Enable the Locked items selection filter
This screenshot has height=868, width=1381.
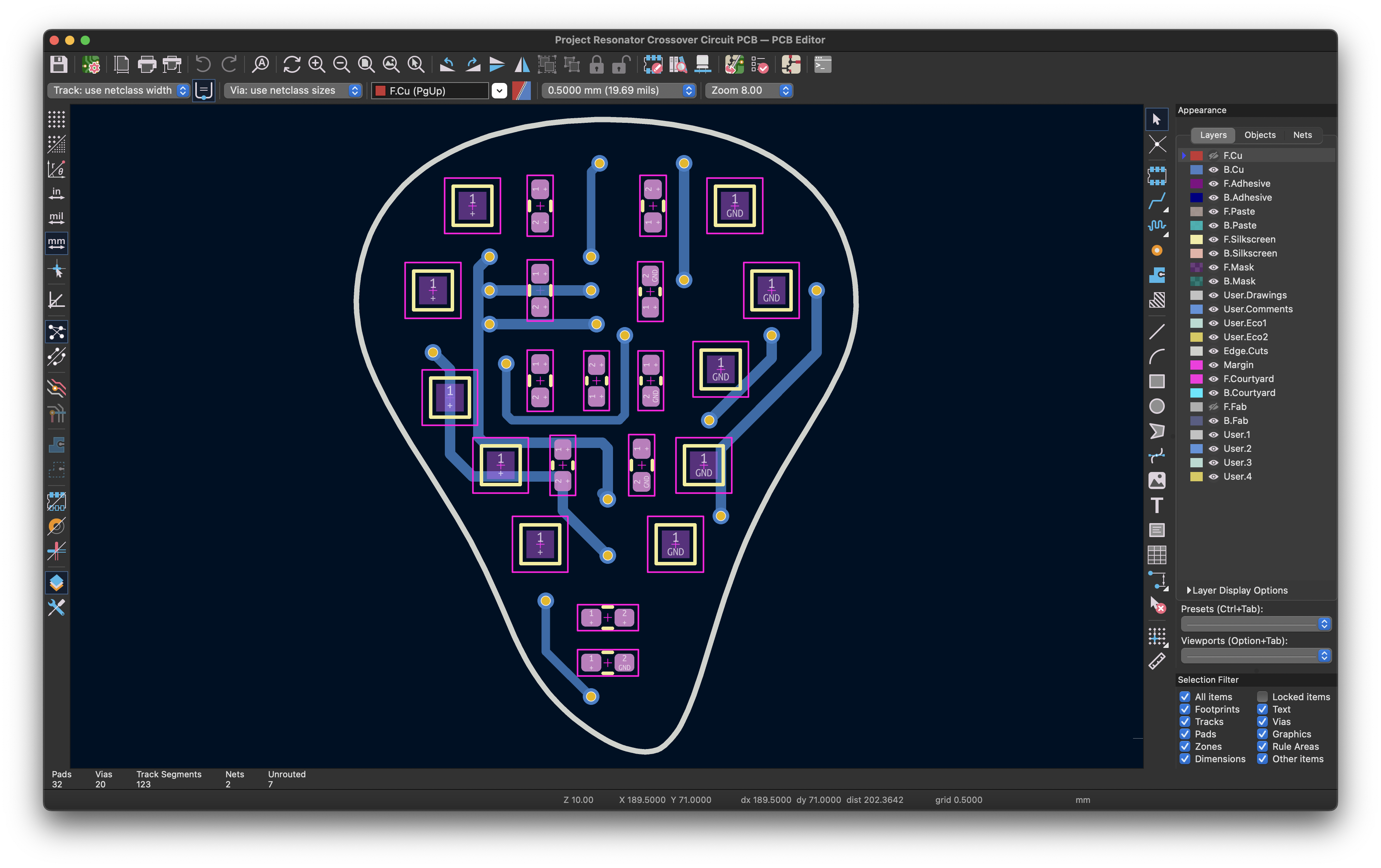(x=1262, y=696)
